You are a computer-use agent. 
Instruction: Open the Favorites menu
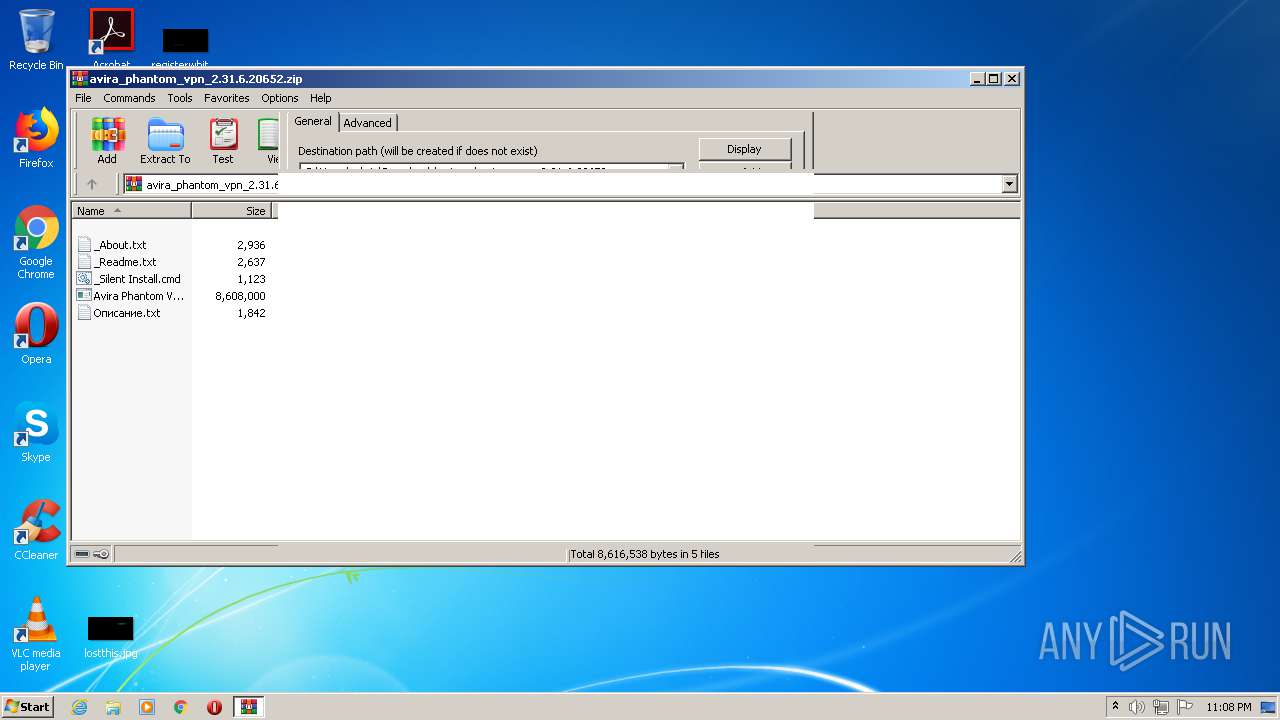(227, 98)
